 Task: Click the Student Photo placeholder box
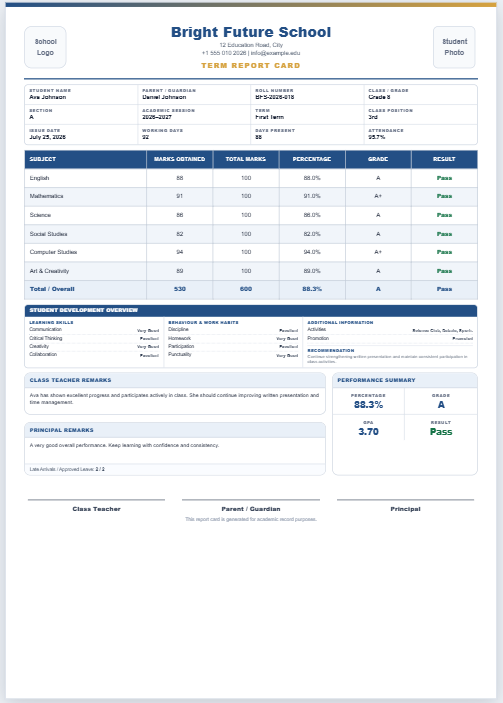click(454, 47)
